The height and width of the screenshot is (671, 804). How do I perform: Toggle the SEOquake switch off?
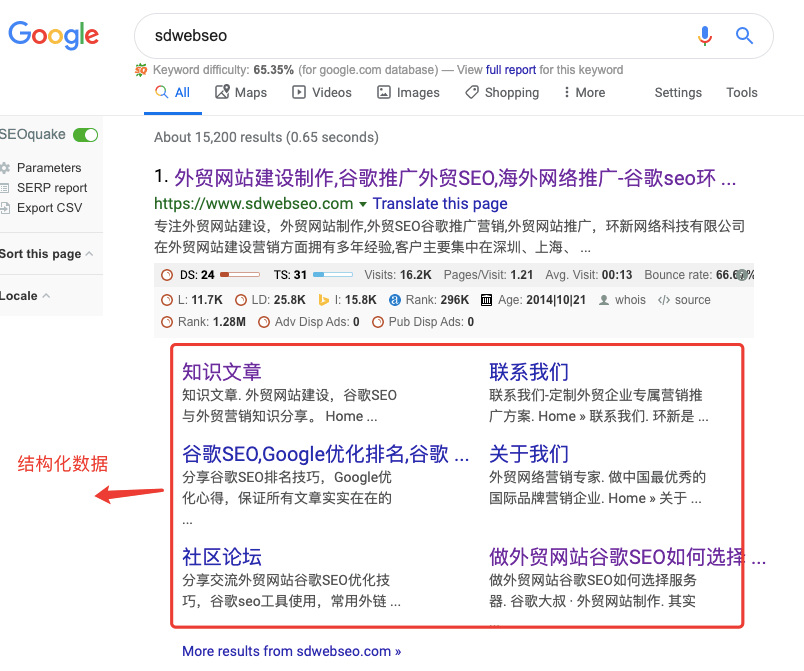(x=85, y=135)
